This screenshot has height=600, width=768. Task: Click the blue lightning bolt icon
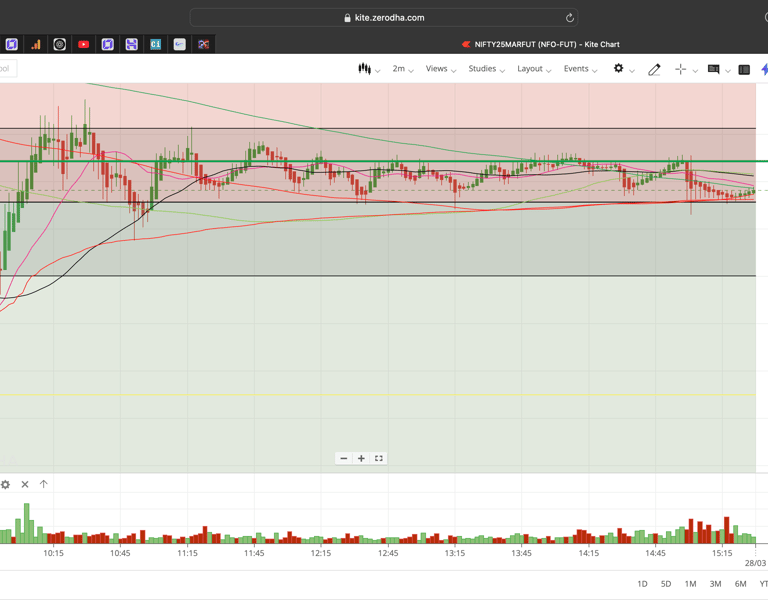[x=765, y=69]
